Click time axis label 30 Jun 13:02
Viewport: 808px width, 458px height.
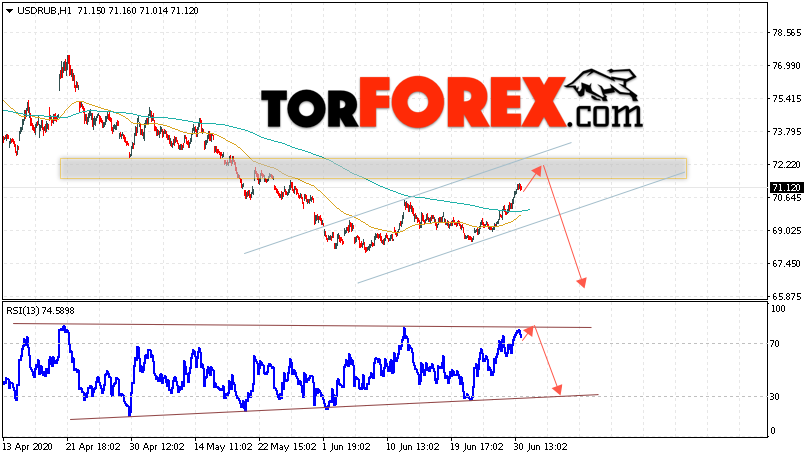(x=541, y=446)
